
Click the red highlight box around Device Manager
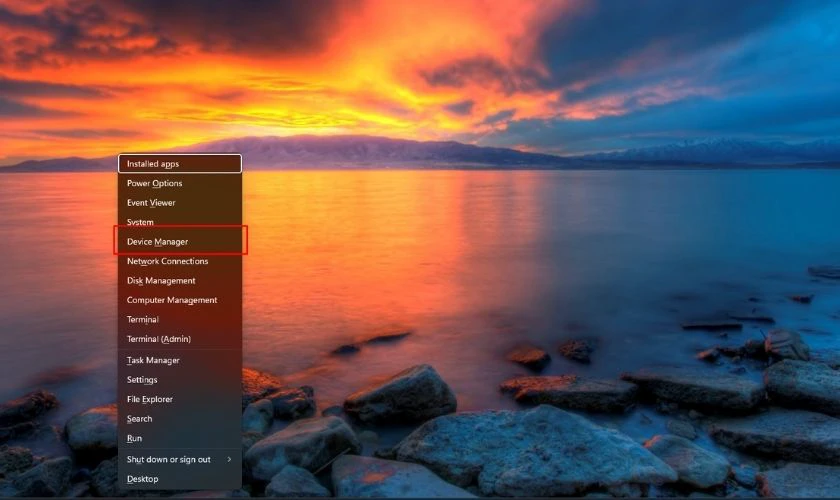[x=181, y=240]
